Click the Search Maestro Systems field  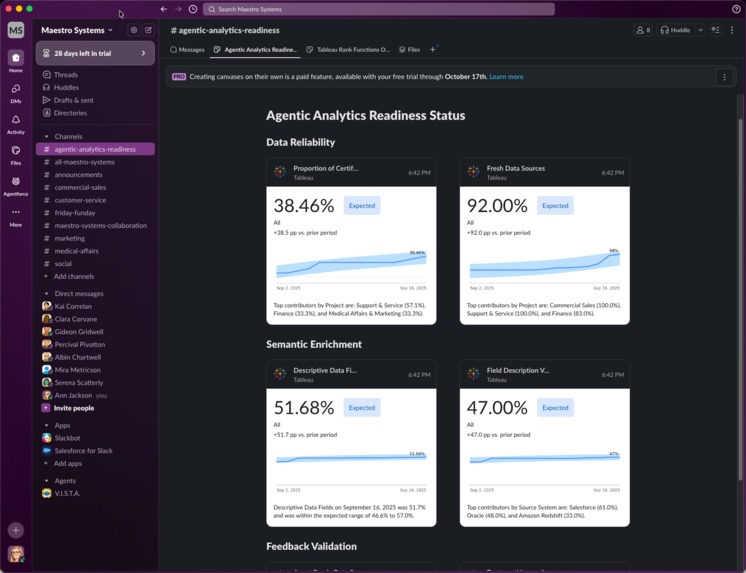(x=379, y=9)
